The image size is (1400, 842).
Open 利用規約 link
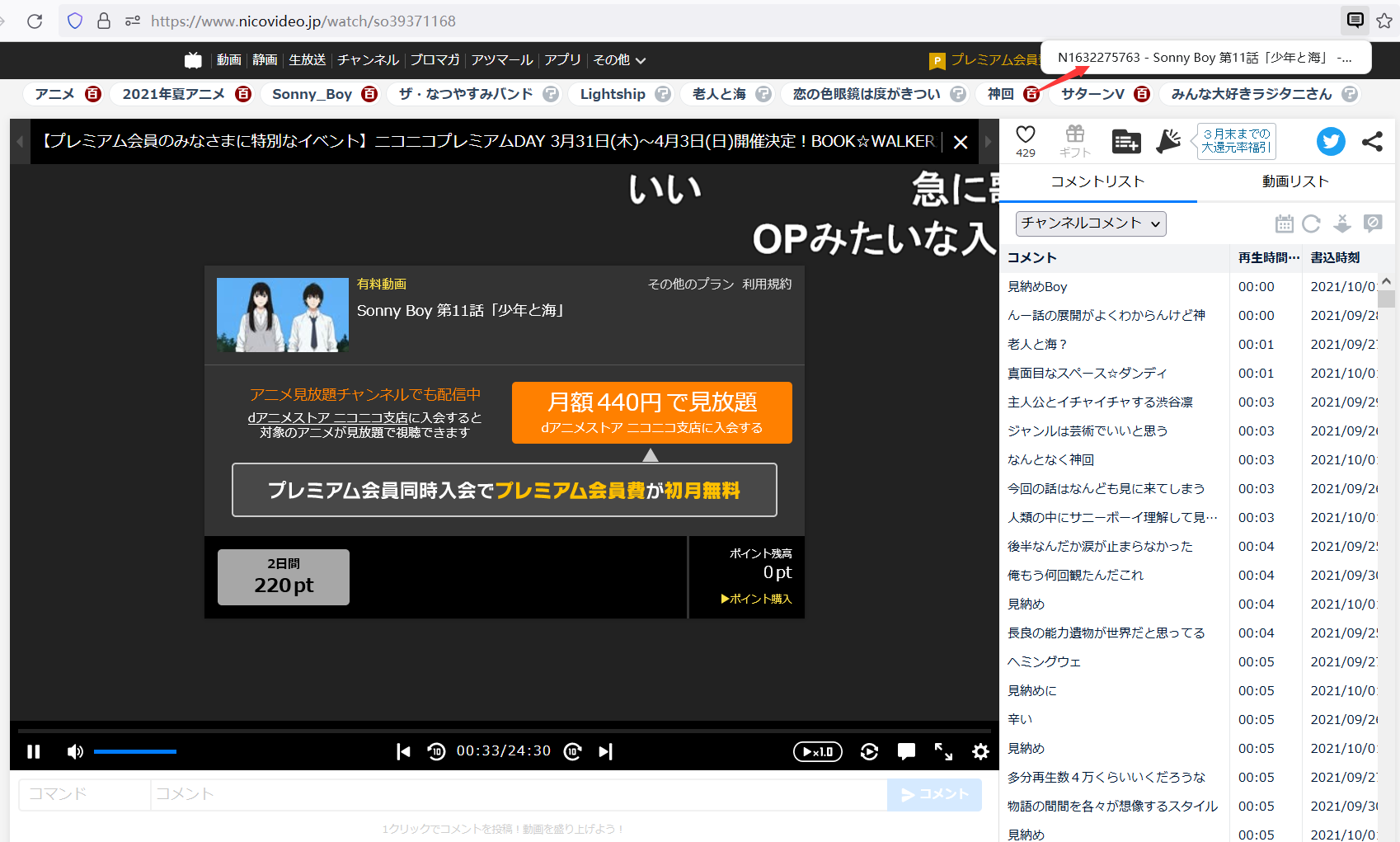tap(767, 284)
